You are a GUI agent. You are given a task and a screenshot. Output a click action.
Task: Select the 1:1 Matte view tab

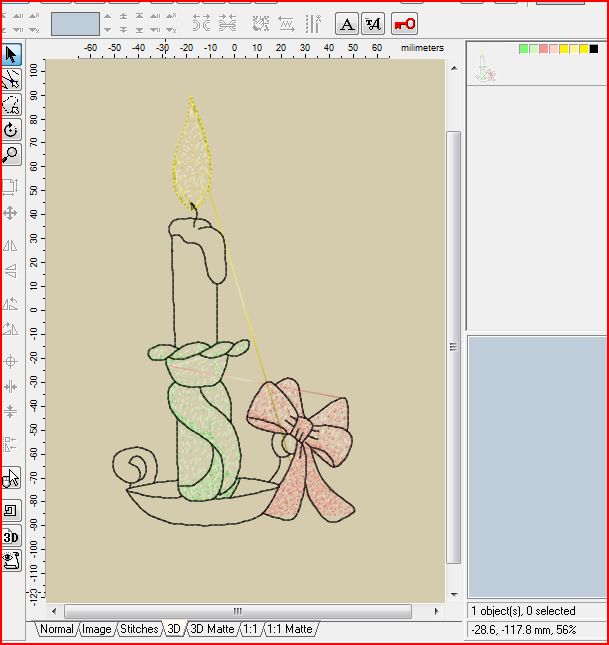pyautogui.click(x=290, y=629)
